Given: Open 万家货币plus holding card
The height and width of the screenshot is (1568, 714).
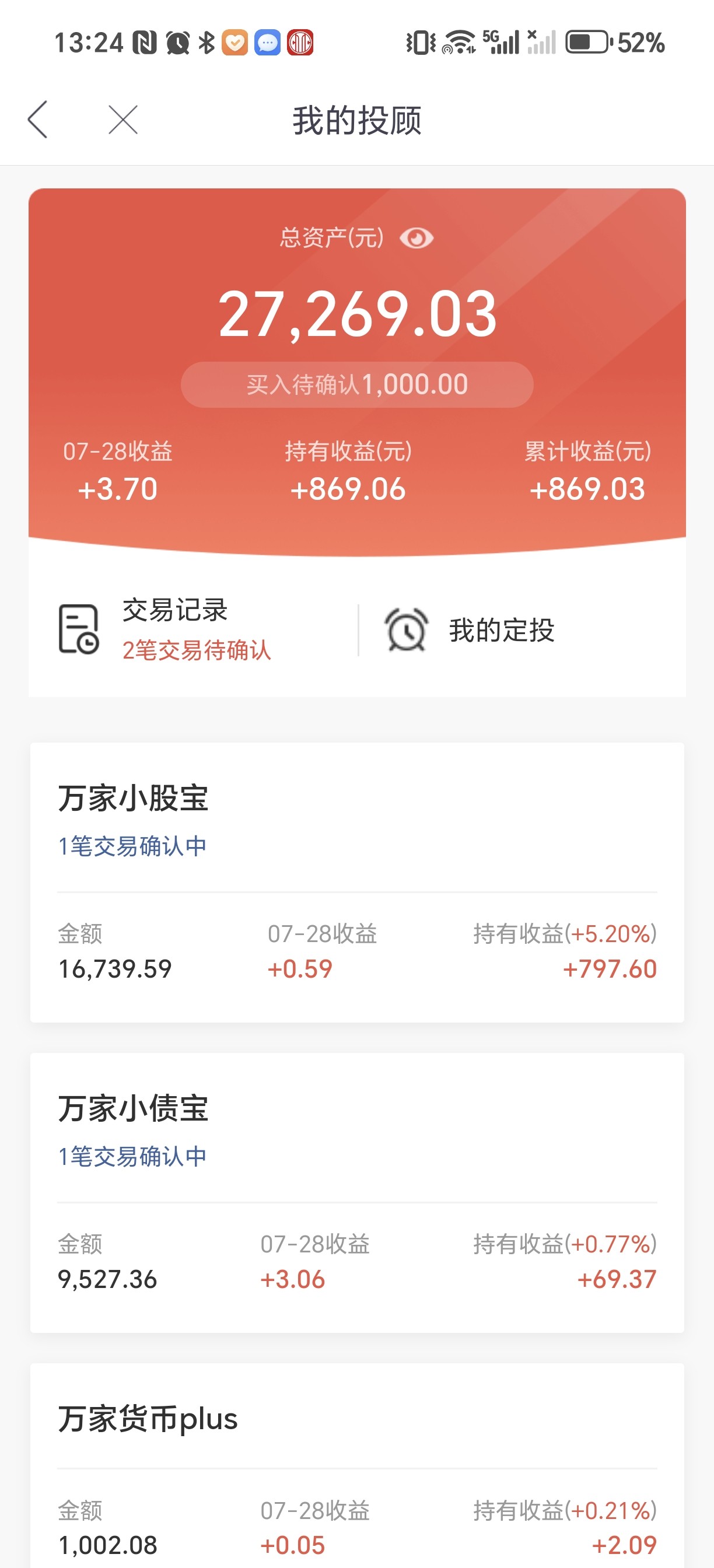Looking at the screenshot, I should coord(358,1466).
